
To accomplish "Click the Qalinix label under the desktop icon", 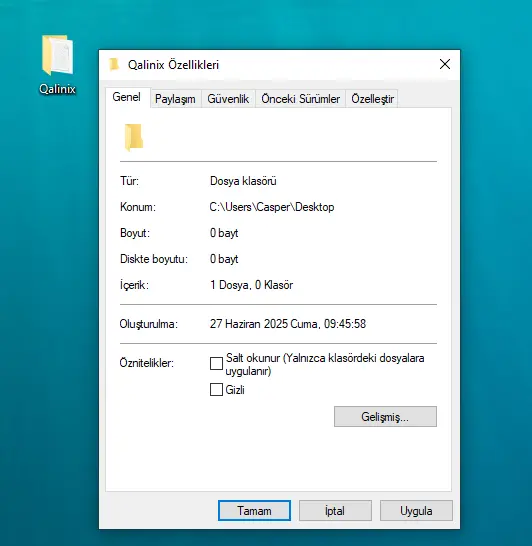I will (57, 89).
